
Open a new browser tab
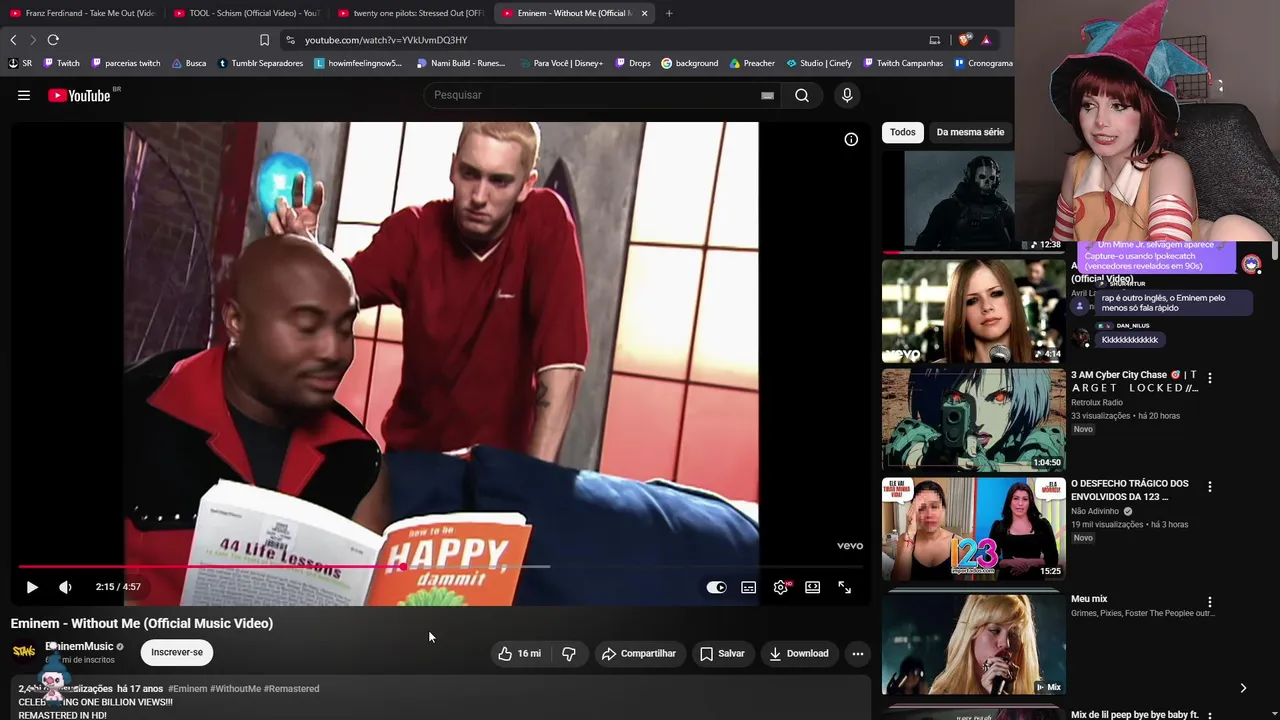point(669,13)
